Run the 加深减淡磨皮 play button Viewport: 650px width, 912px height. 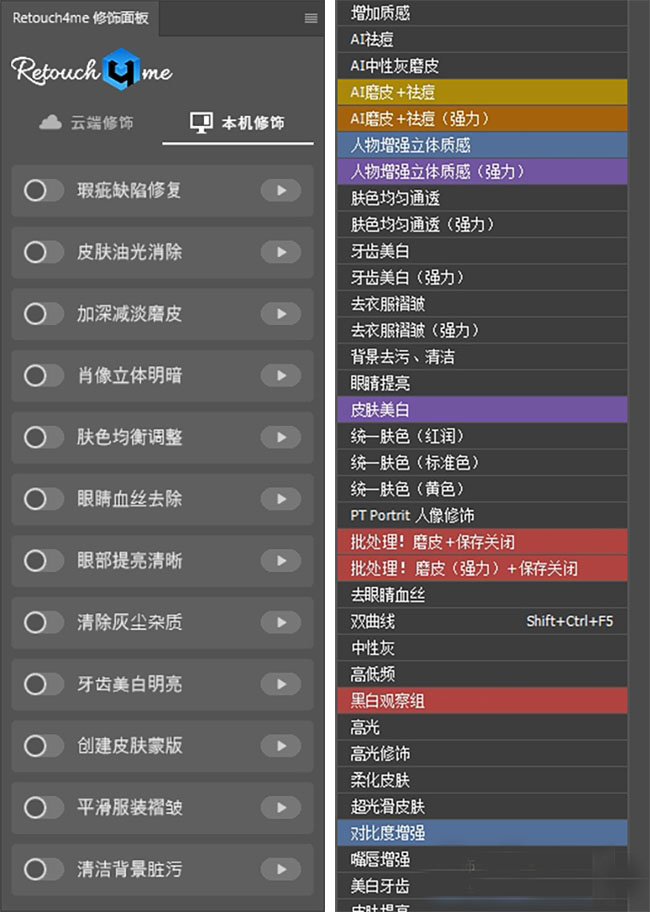tap(281, 314)
